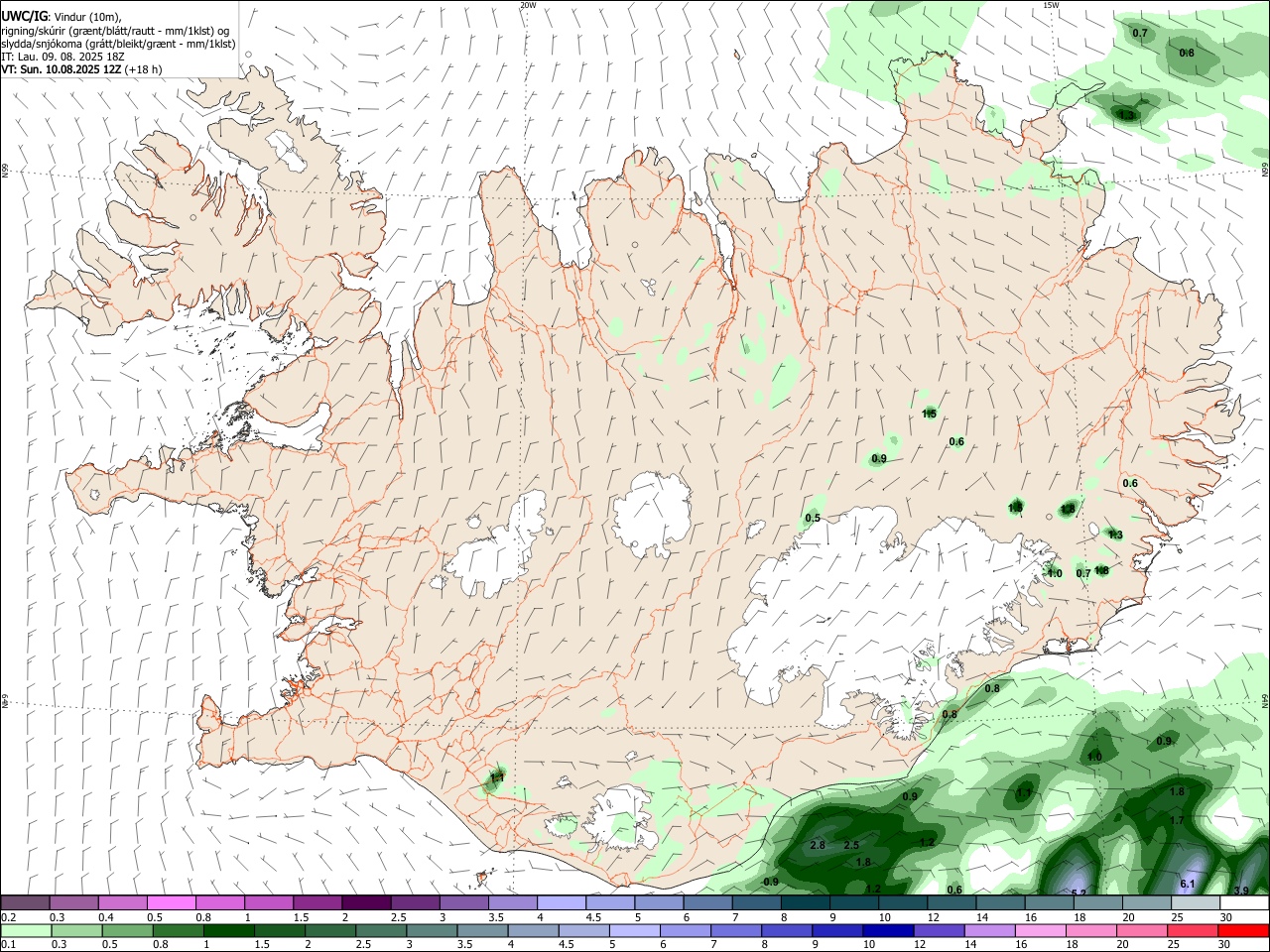Click the 'VT: Sun. 10.08.2025 12Z (+18 h)' line

[81, 69]
